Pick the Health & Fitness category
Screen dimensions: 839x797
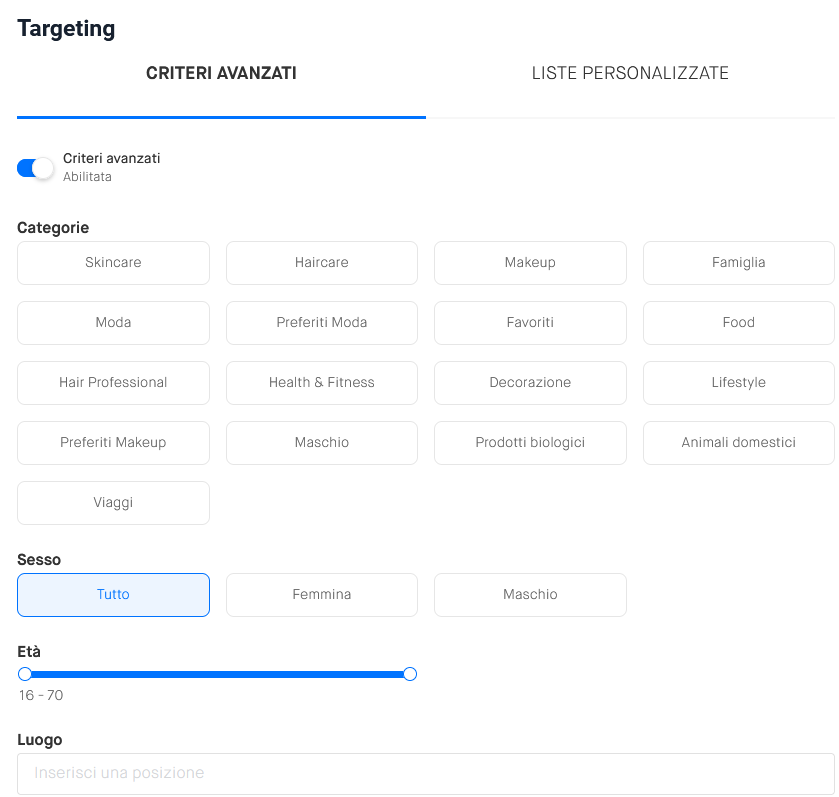coord(322,383)
